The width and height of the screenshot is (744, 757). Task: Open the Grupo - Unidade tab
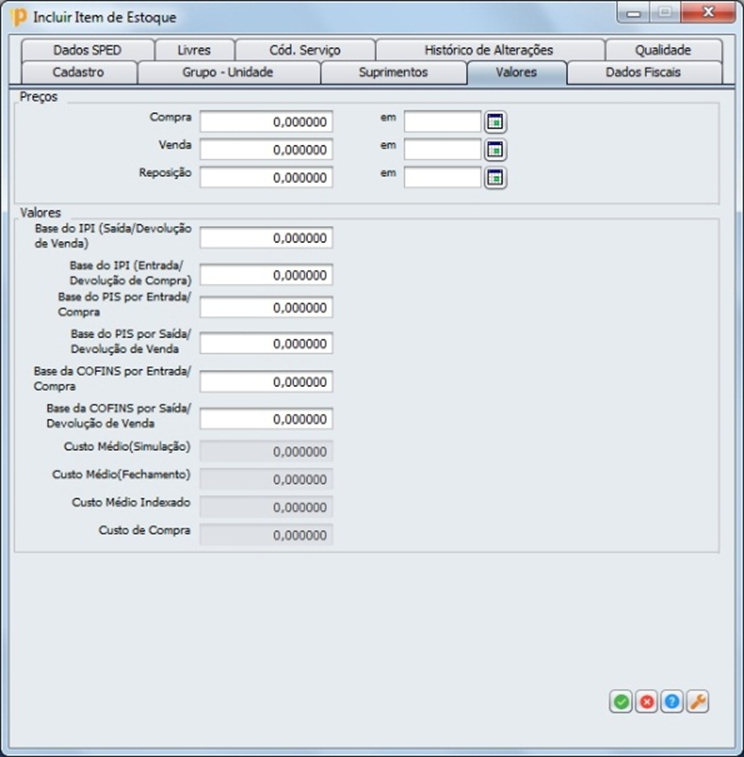pyautogui.click(x=228, y=73)
